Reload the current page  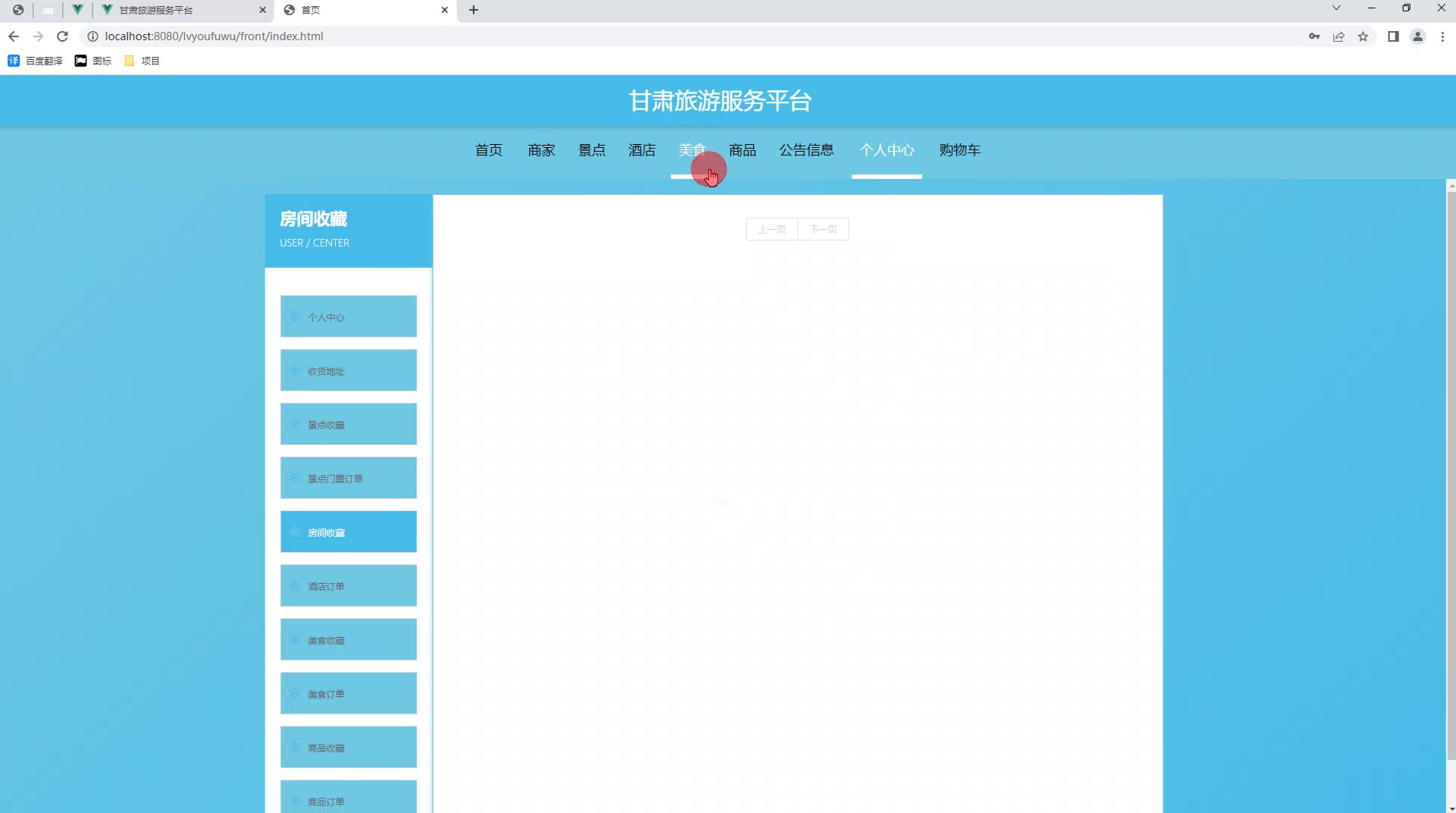(63, 36)
